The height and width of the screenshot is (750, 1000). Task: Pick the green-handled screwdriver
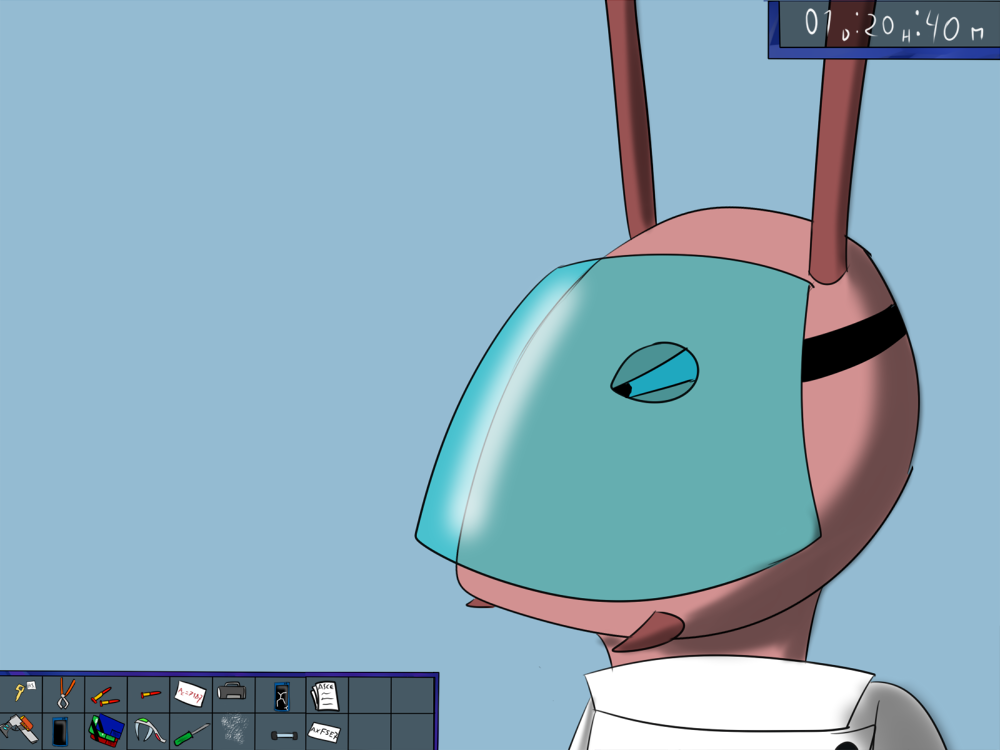(x=191, y=733)
